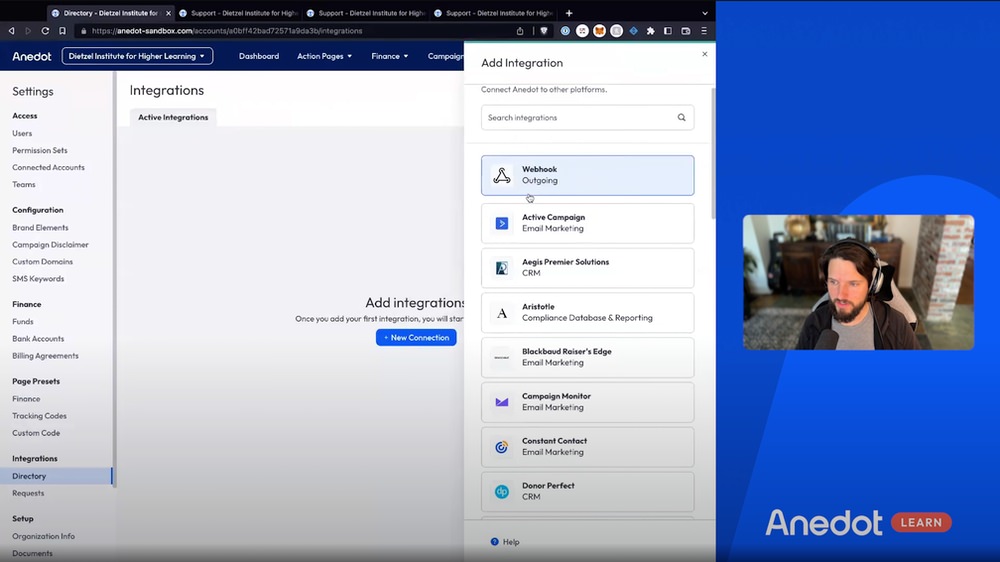Image resolution: width=1000 pixels, height=562 pixels.
Task: Open Billing Agreements settings
Action: 45,356
